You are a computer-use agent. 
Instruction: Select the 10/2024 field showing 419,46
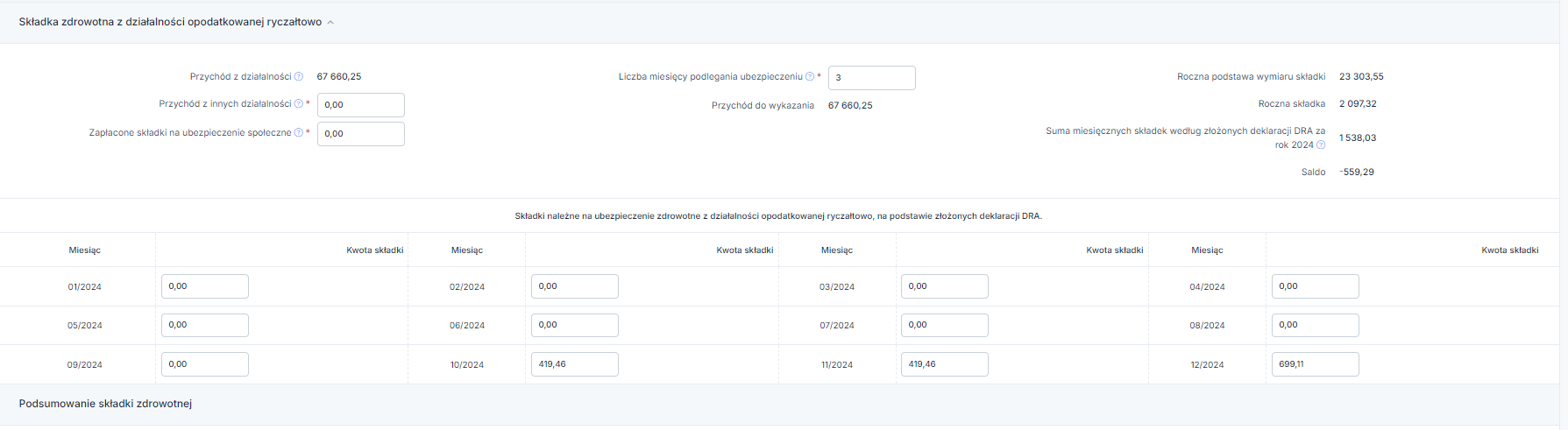click(x=575, y=364)
